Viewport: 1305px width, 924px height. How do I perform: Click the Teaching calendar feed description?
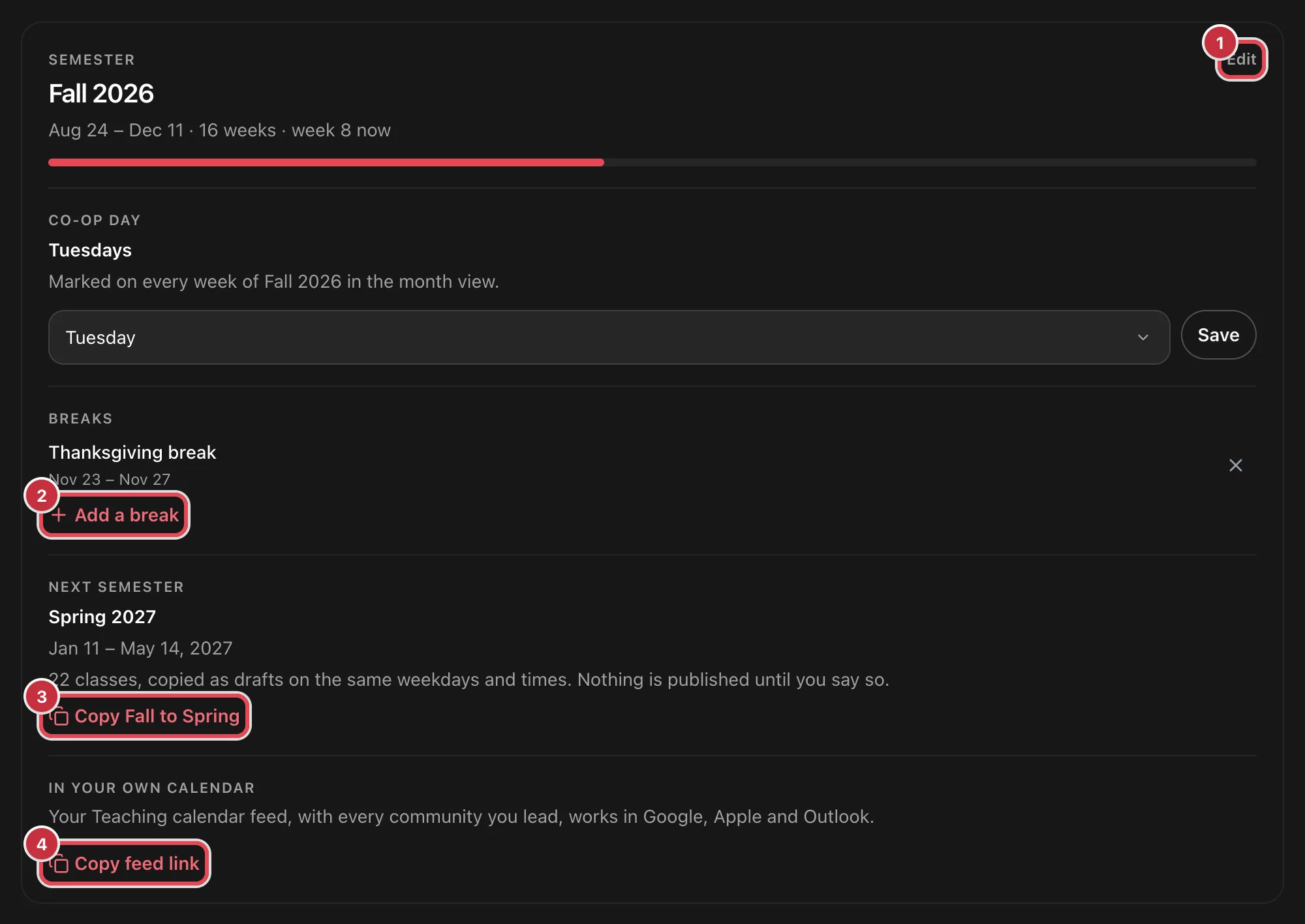461,816
